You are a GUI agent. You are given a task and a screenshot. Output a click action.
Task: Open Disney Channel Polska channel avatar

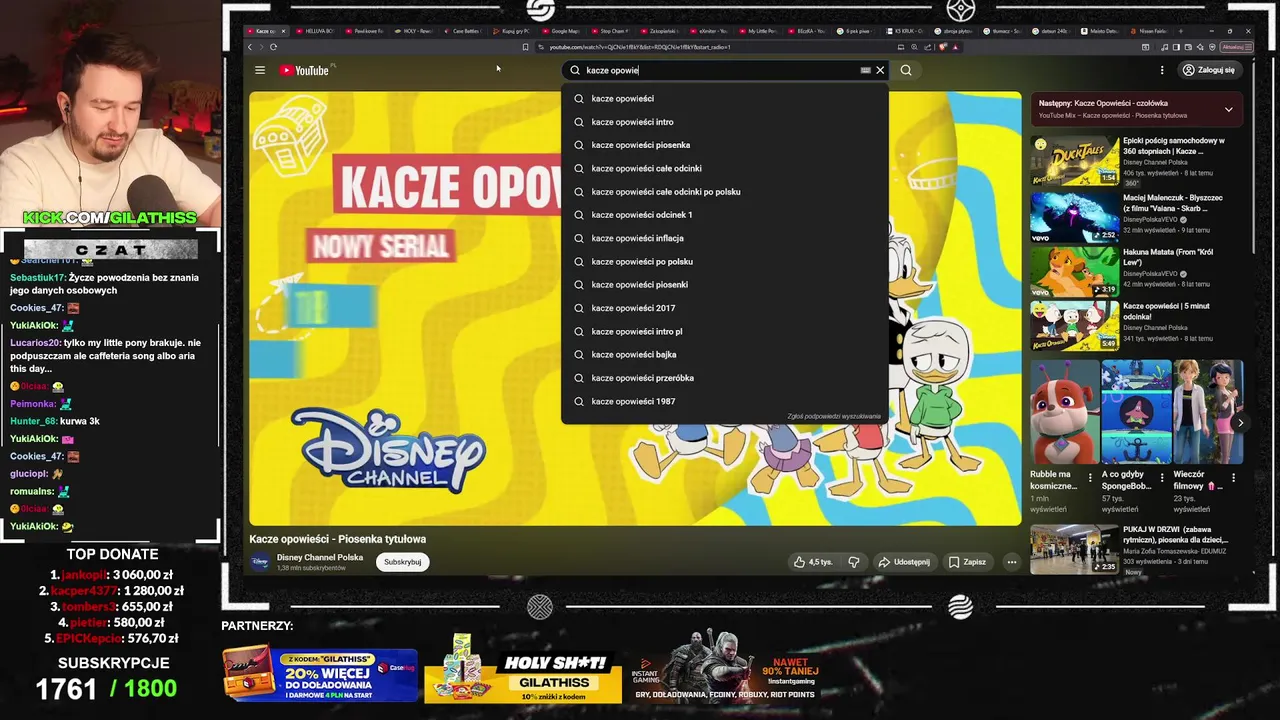point(260,562)
